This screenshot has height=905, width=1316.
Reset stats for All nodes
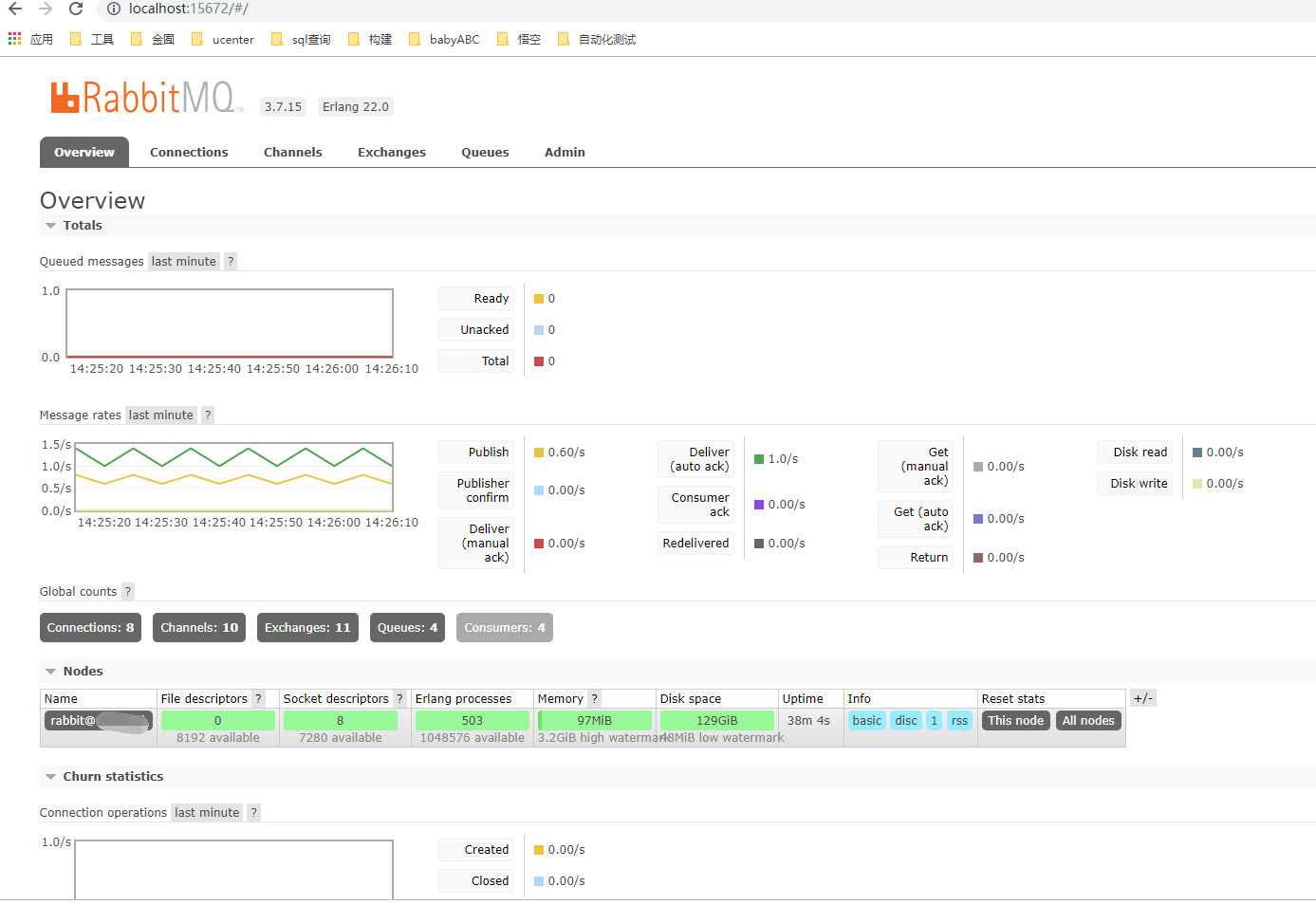point(1088,721)
